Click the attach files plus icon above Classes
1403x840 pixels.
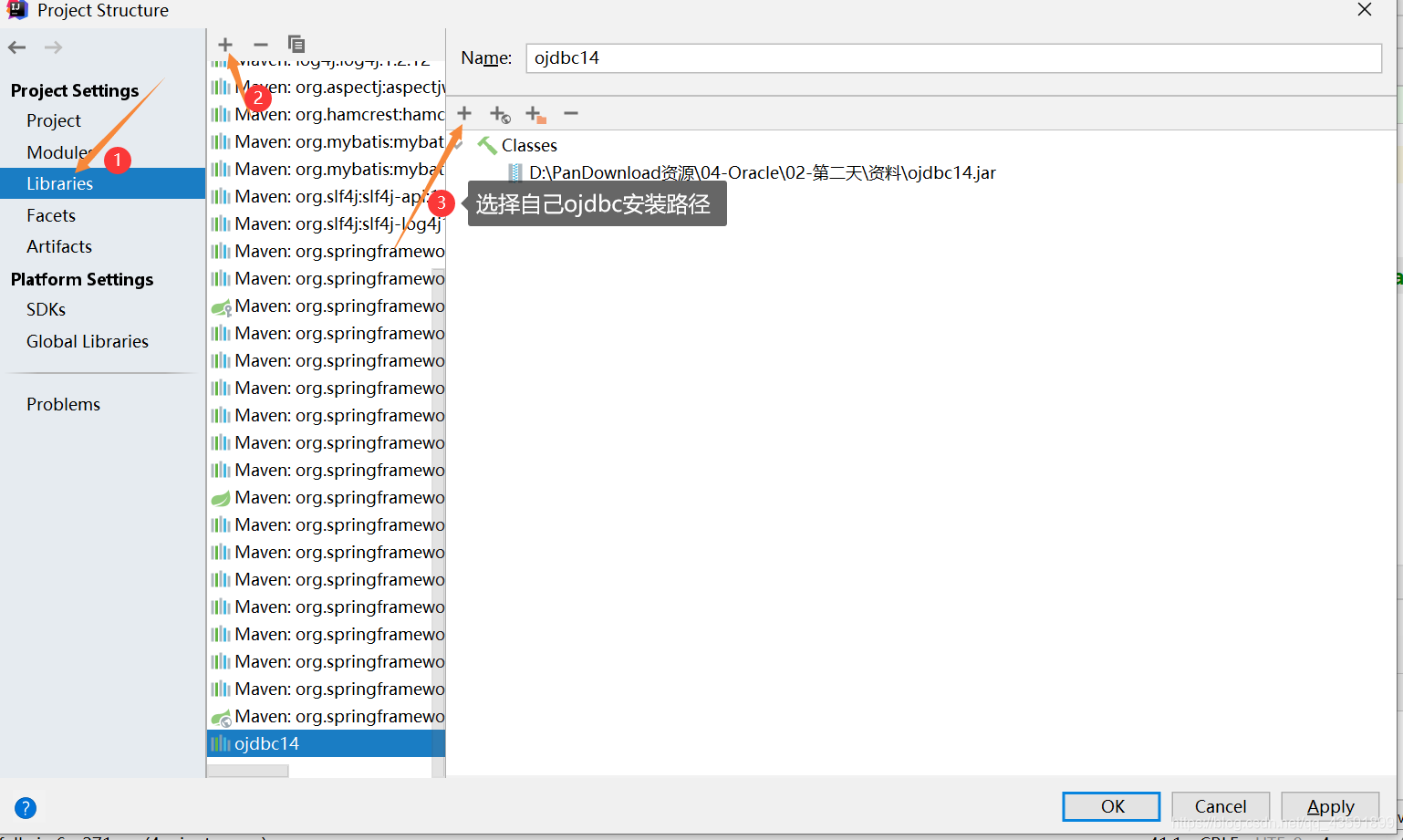(463, 113)
